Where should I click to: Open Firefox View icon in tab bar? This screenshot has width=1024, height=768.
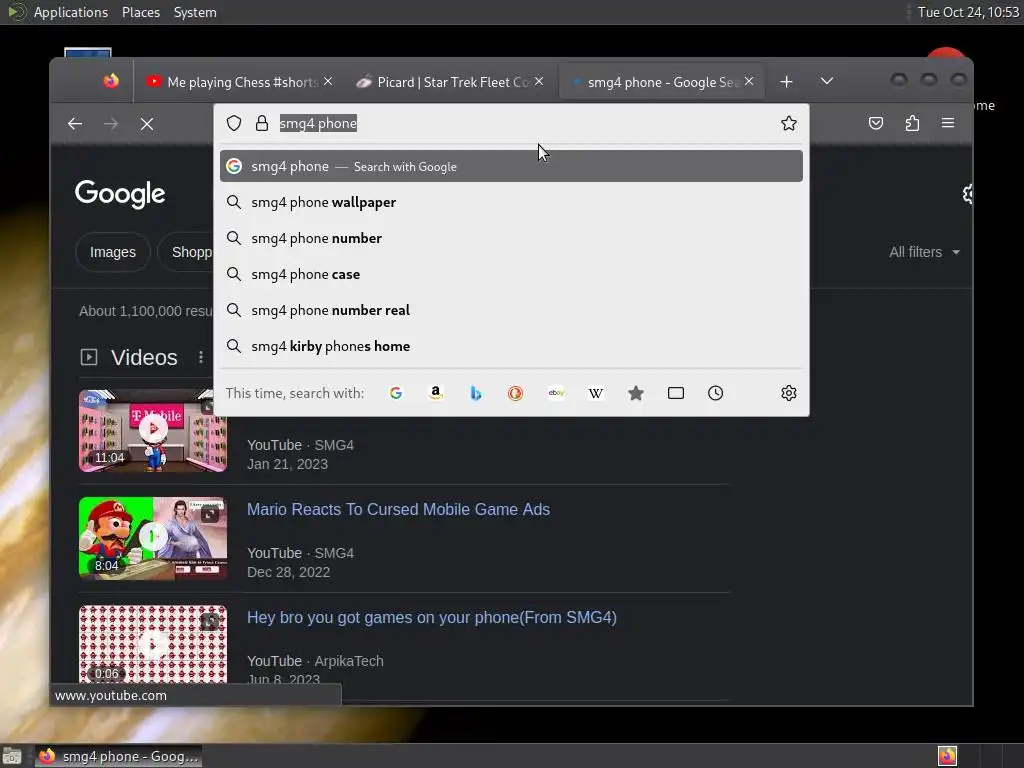coord(111,81)
